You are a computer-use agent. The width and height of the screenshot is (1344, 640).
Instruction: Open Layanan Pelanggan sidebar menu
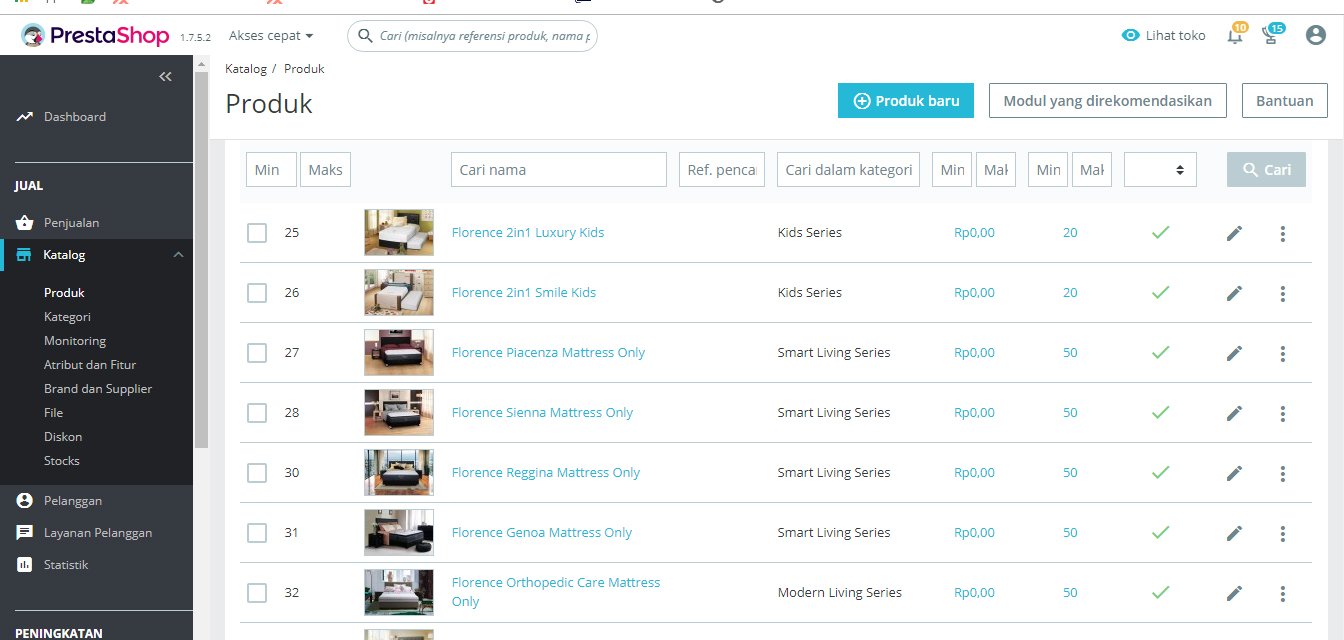(98, 533)
